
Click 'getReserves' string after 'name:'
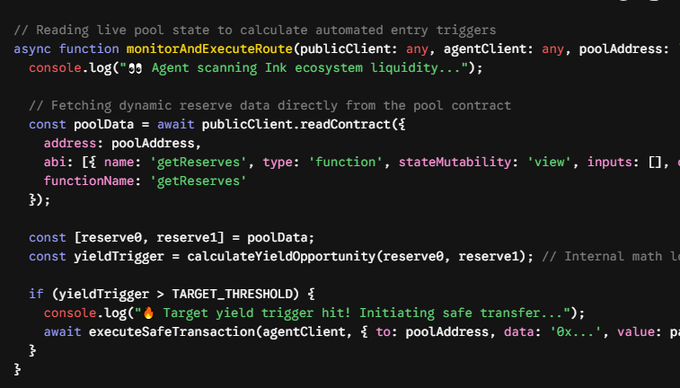click(x=198, y=162)
